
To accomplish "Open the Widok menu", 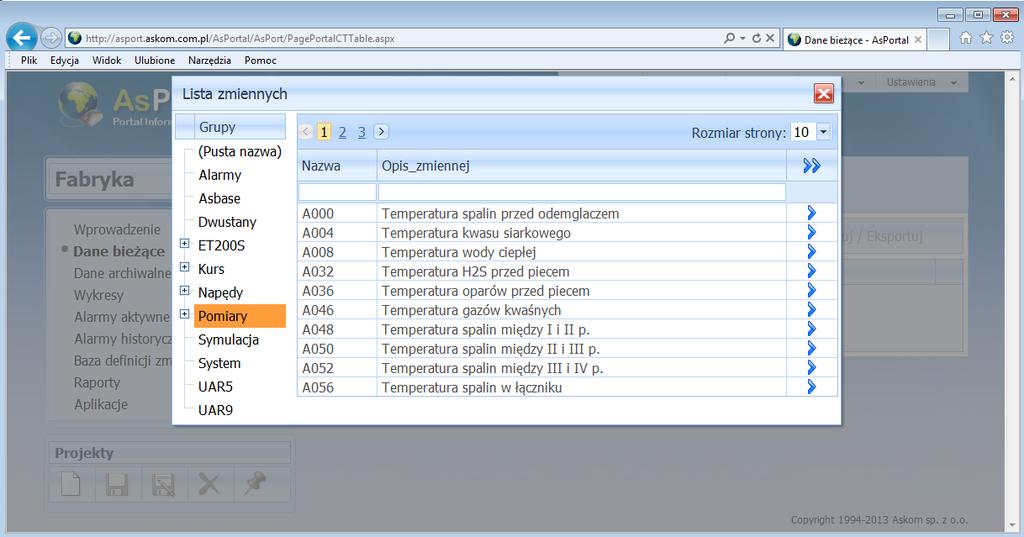I will click(106, 60).
